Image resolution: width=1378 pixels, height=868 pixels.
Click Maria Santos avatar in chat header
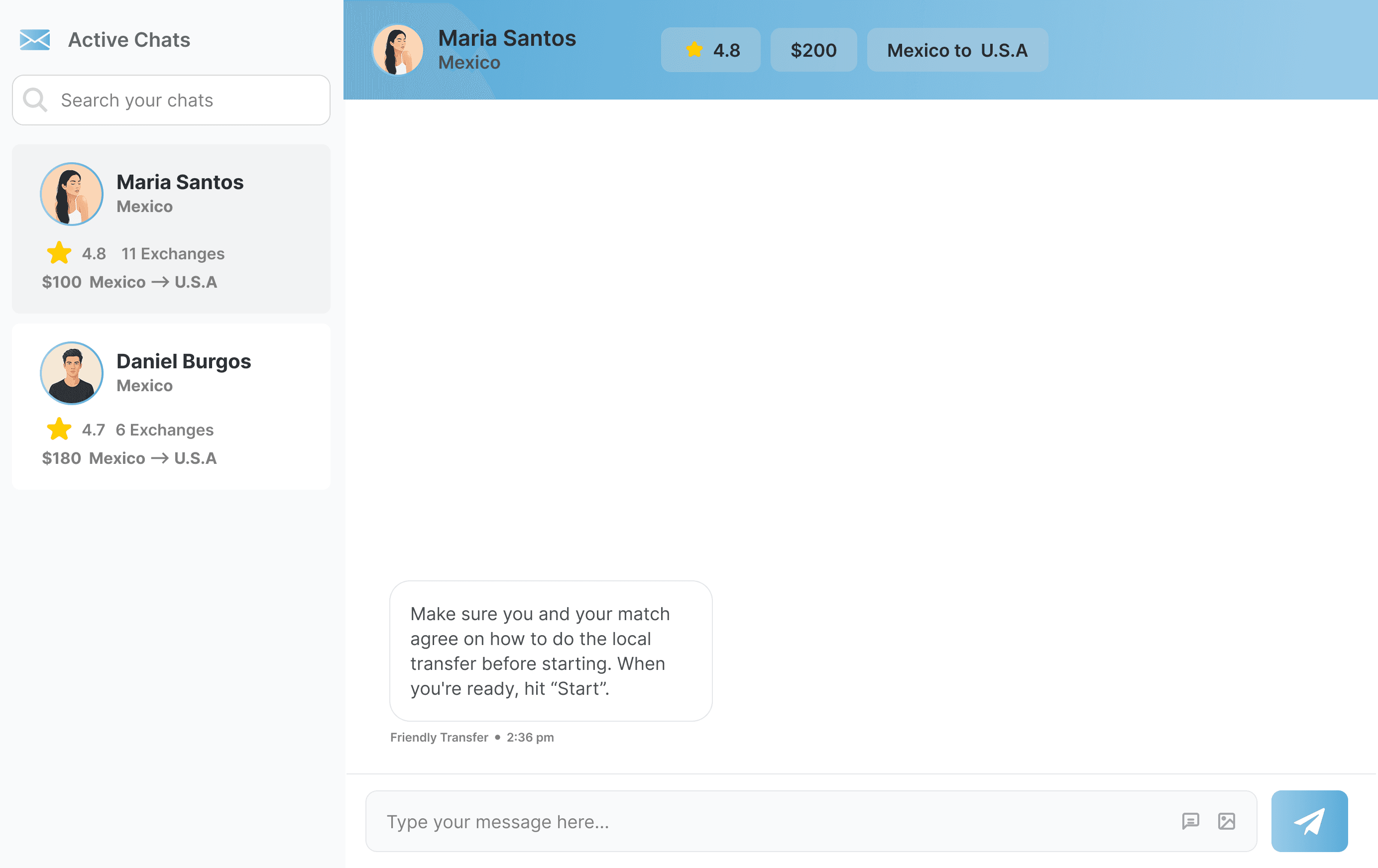coord(397,50)
